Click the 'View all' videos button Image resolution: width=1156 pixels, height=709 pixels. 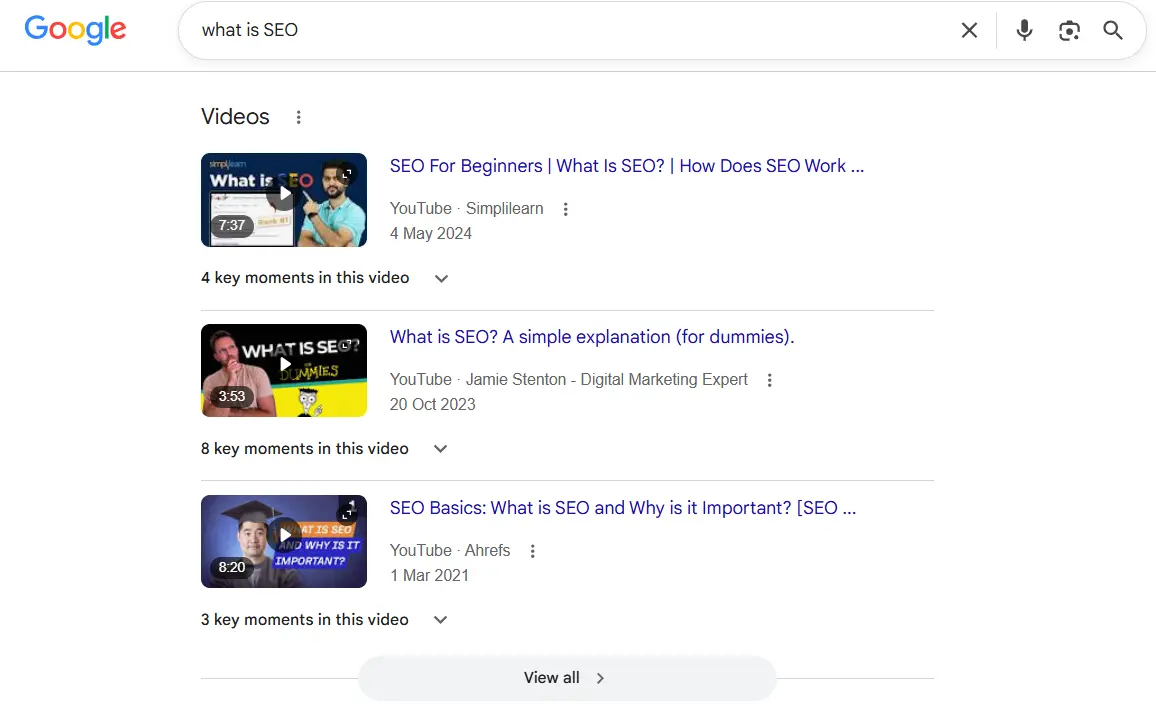click(x=567, y=678)
